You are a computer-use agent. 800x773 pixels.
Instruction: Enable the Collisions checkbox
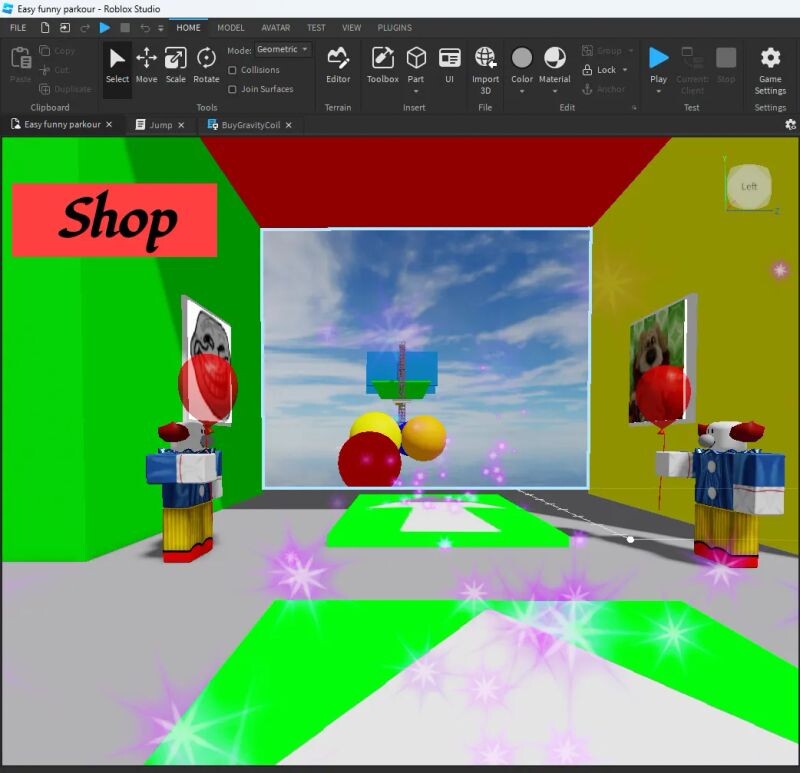click(233, 70)
